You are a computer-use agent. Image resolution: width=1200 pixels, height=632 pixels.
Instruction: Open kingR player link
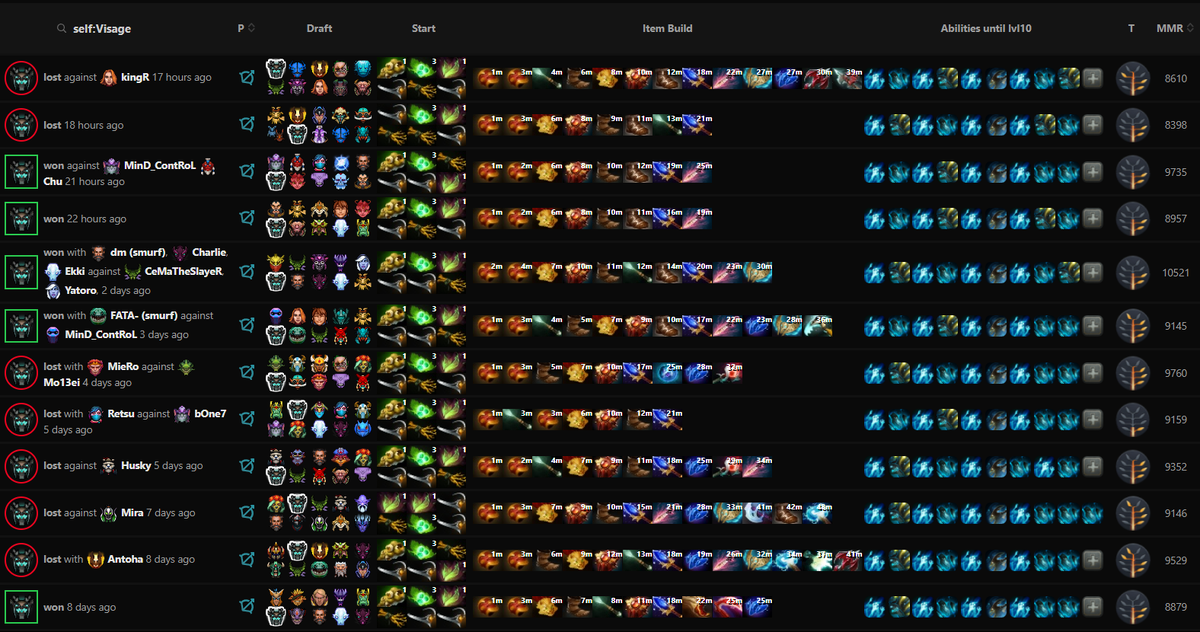tap(135, 77)
